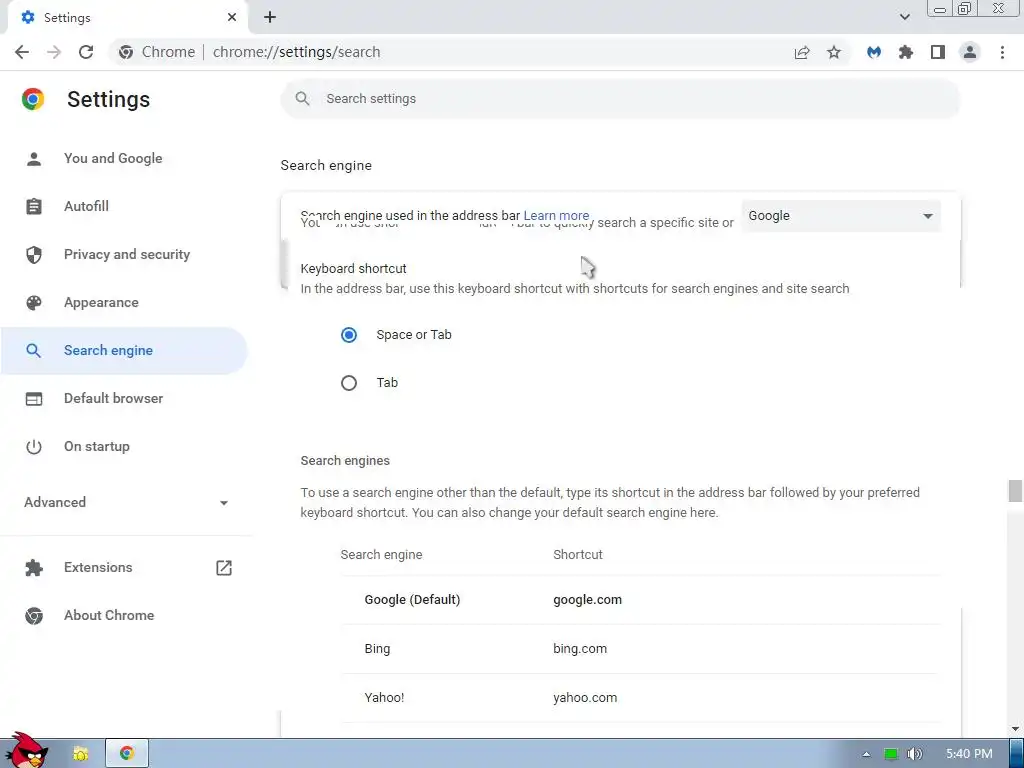The width and height of the screenshot is (1024, 768).
Task: Click the Yahoo! search engine row
Action: click(640, 697)
